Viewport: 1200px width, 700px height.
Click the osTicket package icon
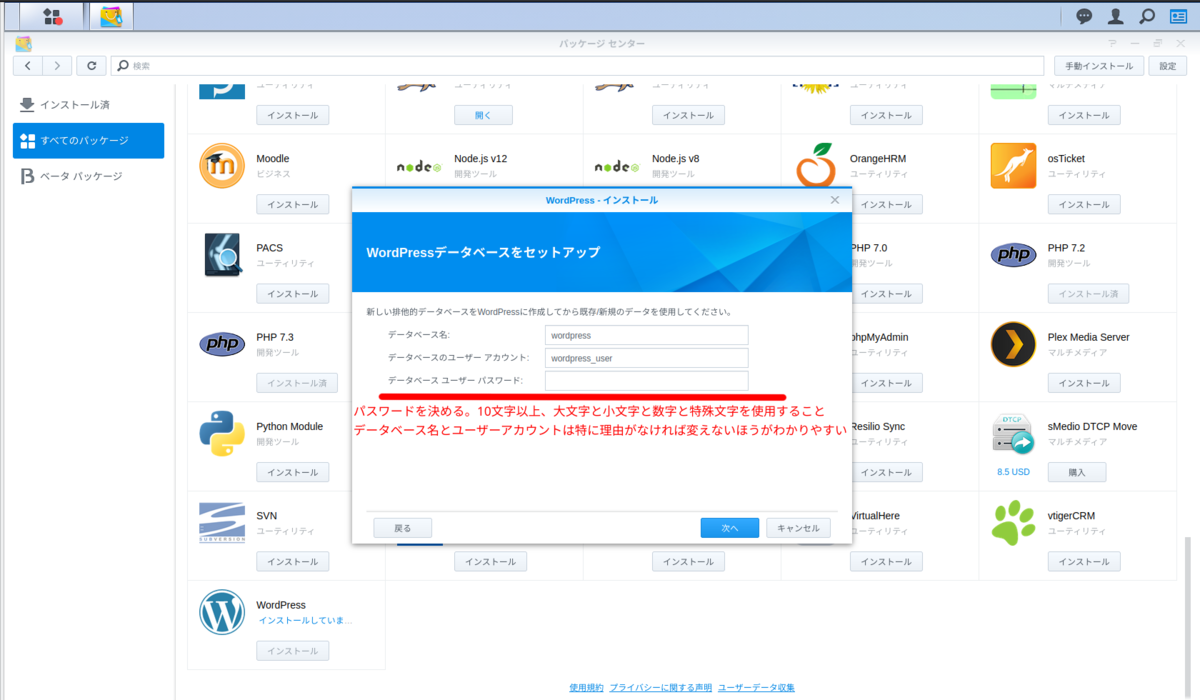1013,166
